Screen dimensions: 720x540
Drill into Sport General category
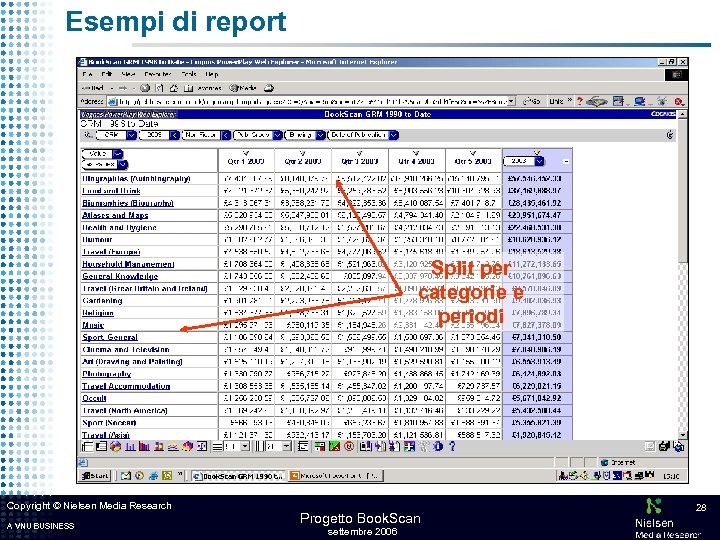click(x=110, y=337)
